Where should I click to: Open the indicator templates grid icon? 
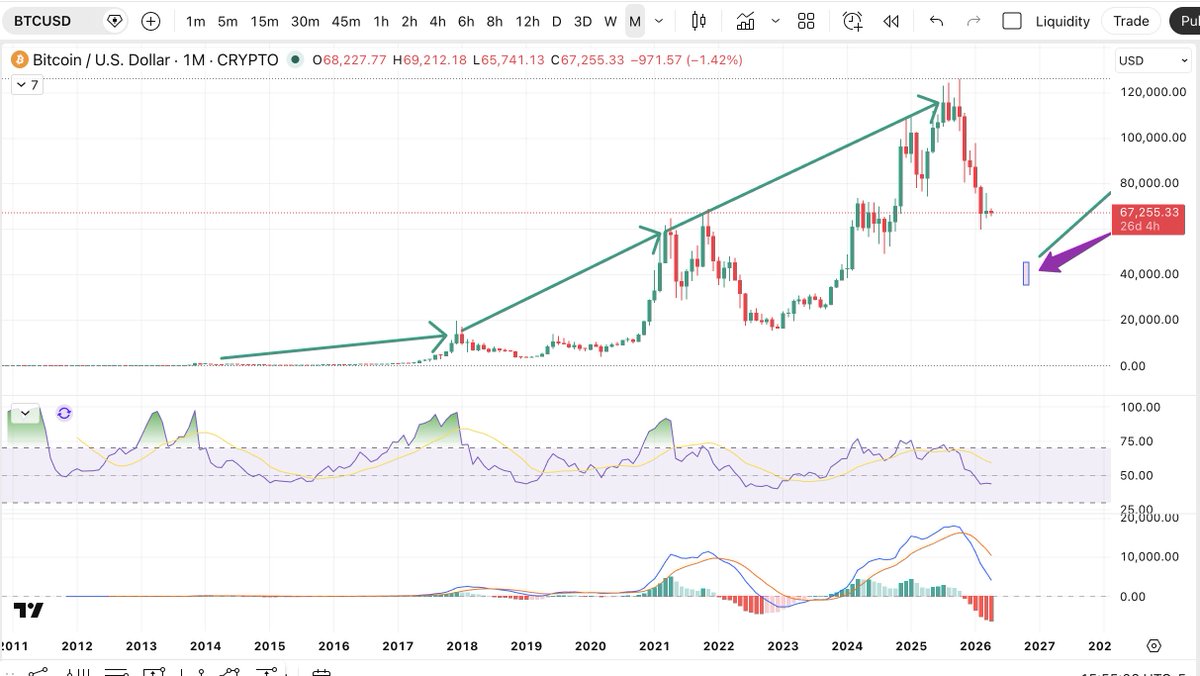806,20
